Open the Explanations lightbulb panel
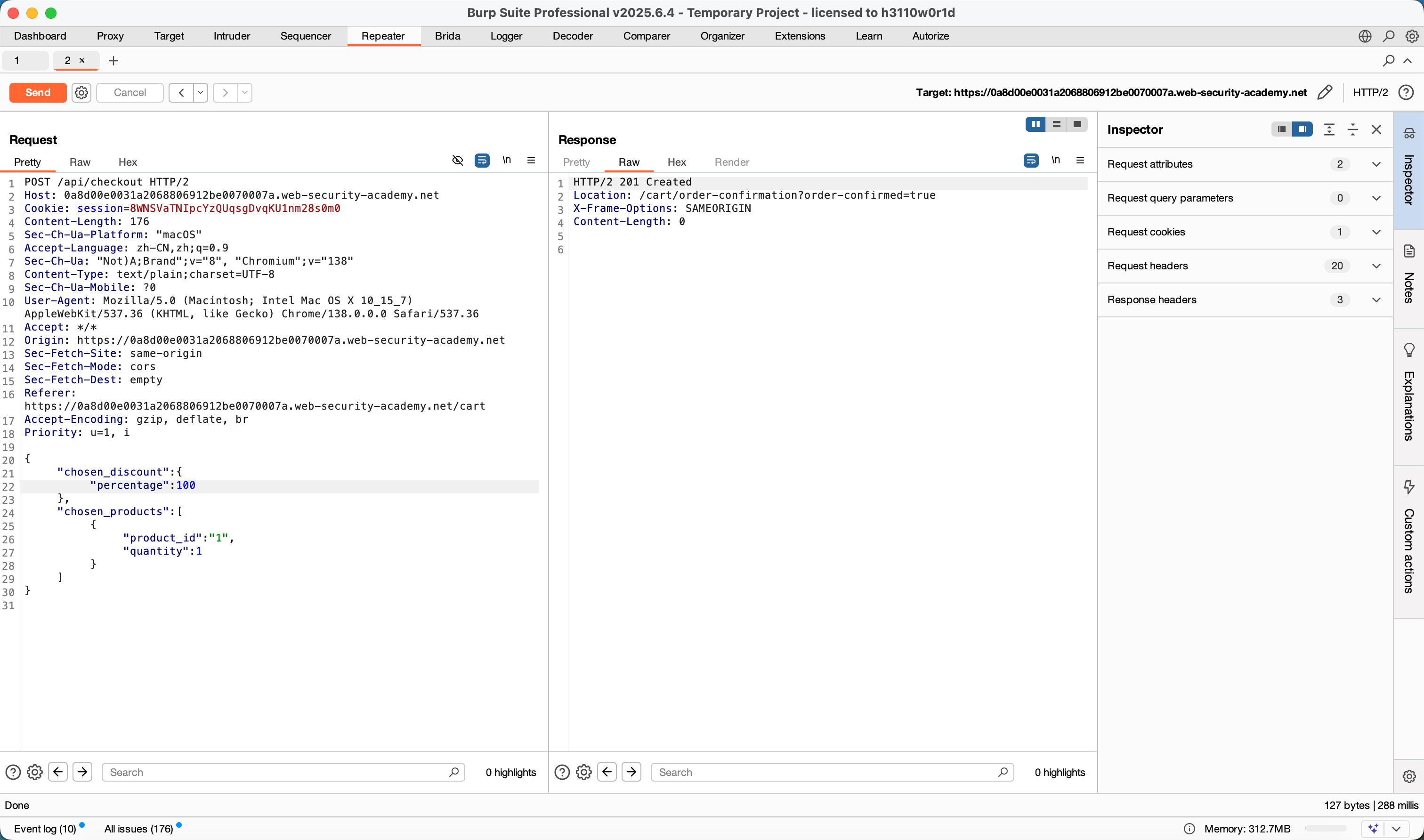 coord(1409,350)
